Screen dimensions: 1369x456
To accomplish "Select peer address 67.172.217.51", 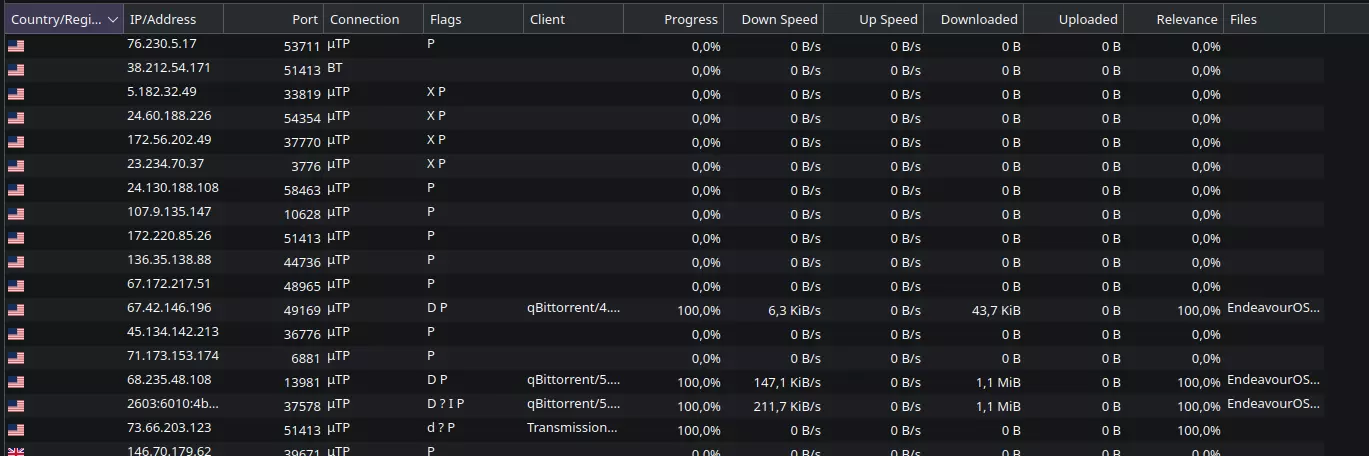I will 169,284.
